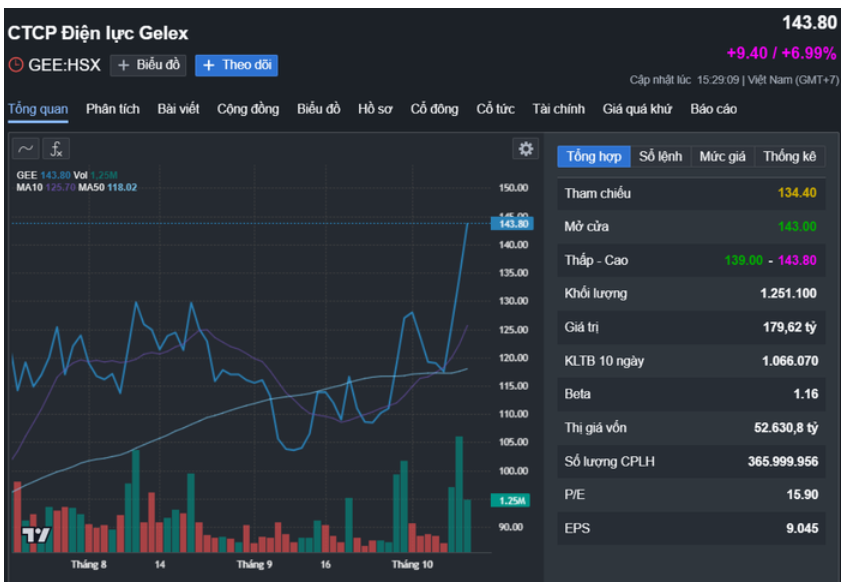This screenshot has width=847, height=585.
Task: Switch to the Mức giá tab
Action: point(722,156)
